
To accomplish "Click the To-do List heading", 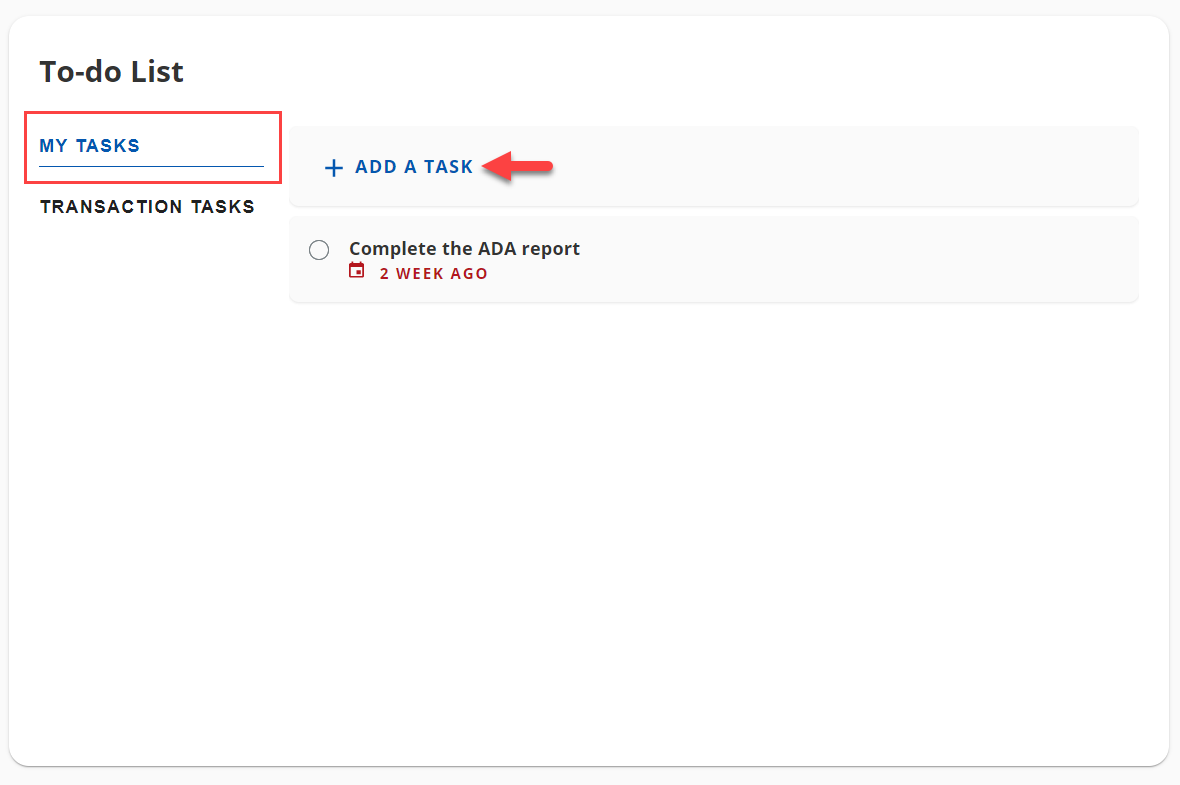I will tap(111, 71).
